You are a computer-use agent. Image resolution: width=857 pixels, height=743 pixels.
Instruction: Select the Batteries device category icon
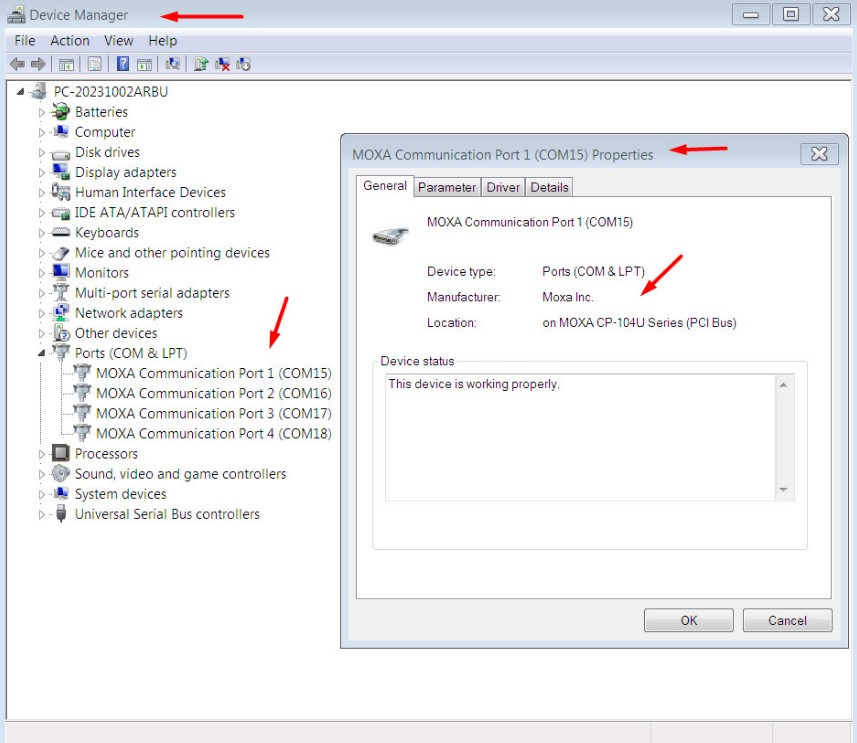click(61, 112)
